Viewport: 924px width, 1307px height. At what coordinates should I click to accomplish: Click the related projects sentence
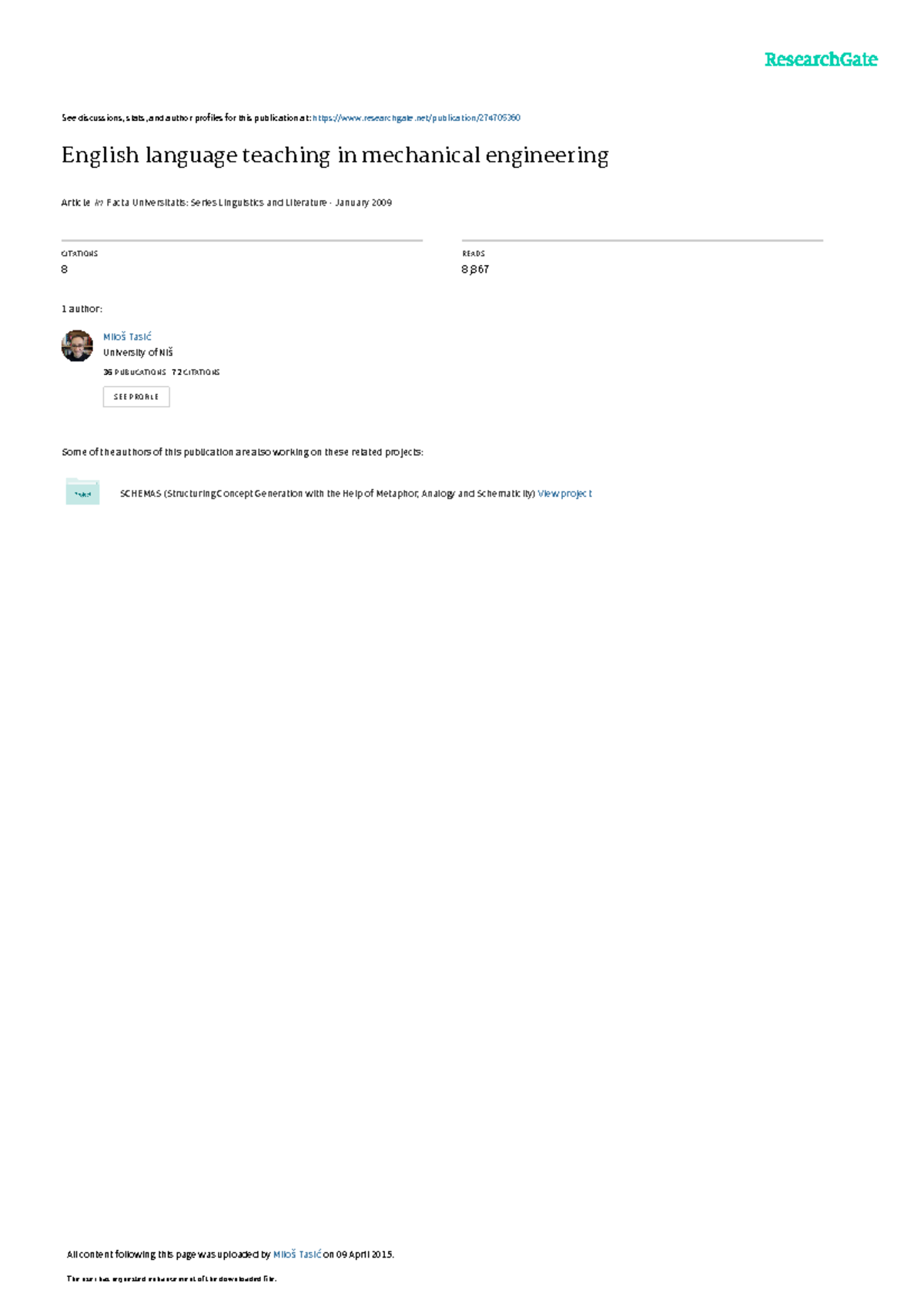pos(243,452)
